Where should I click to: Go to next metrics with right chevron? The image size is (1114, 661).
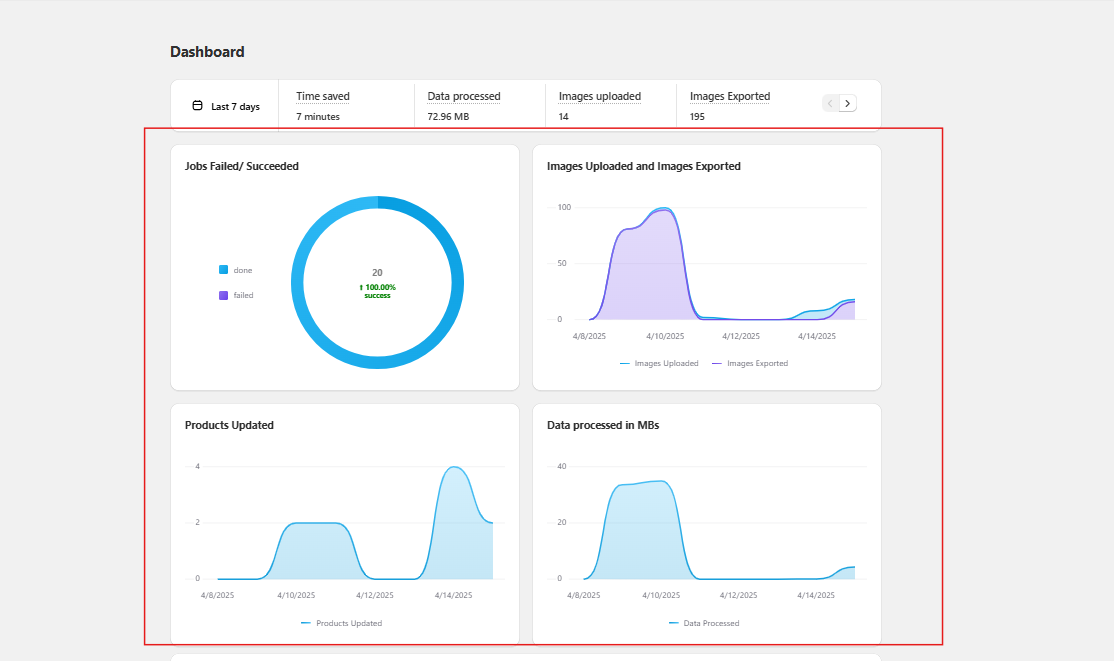click(x=847, y=103)
